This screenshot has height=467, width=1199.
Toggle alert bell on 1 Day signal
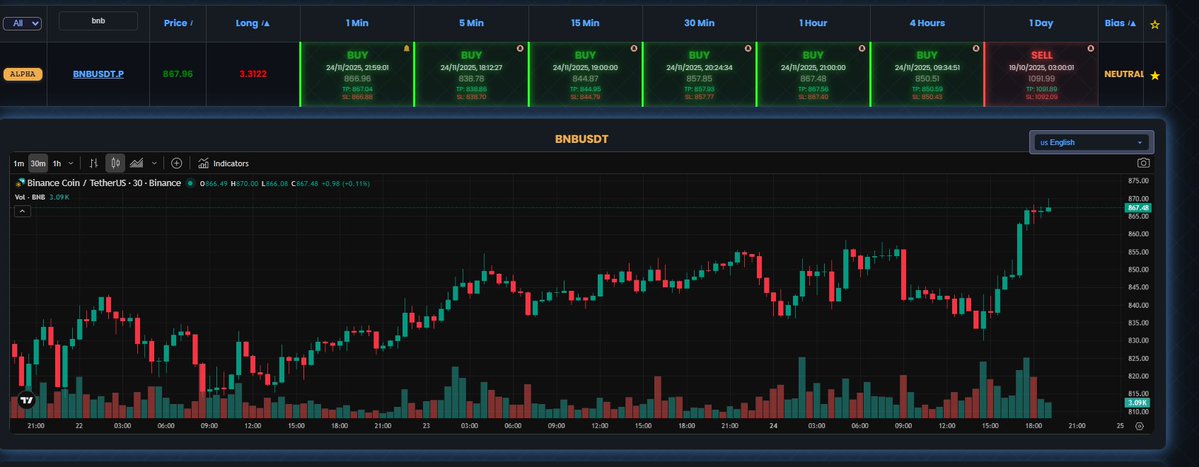(1089, 48)
